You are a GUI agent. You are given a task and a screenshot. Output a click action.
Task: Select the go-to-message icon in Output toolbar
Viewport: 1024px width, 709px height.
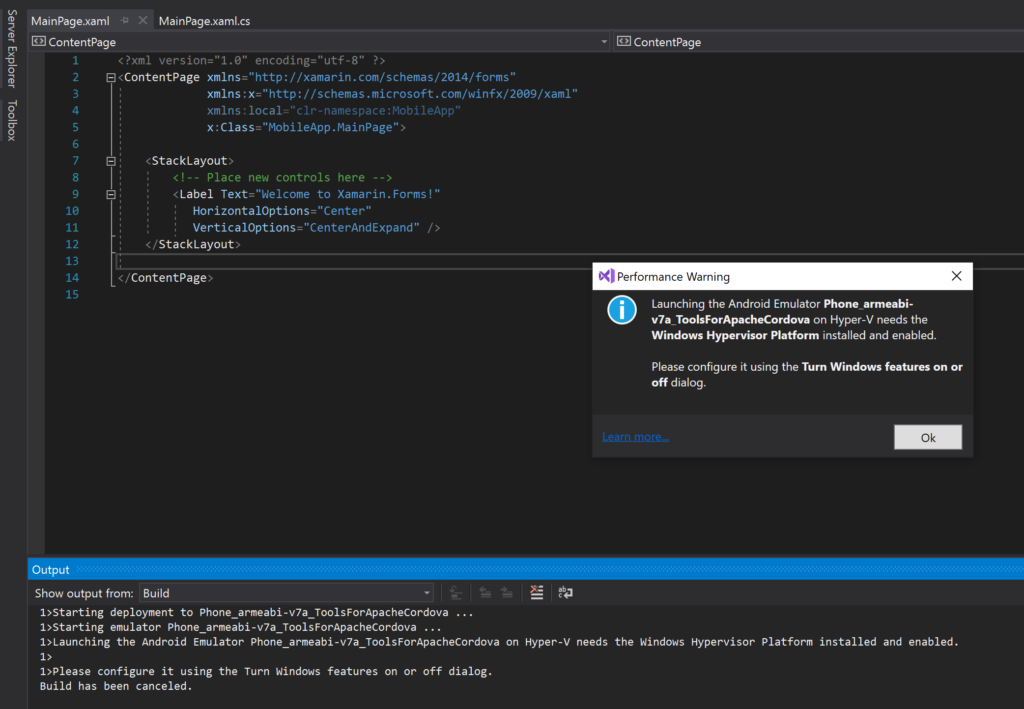(x=456, y=592)
